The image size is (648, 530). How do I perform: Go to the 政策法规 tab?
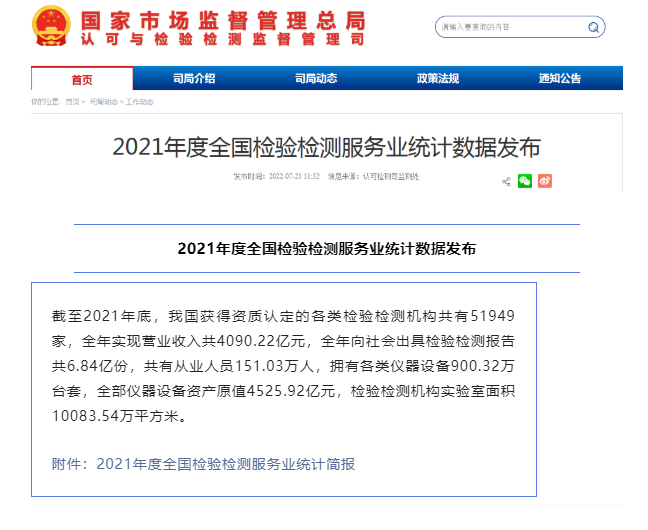pos(437,78)
